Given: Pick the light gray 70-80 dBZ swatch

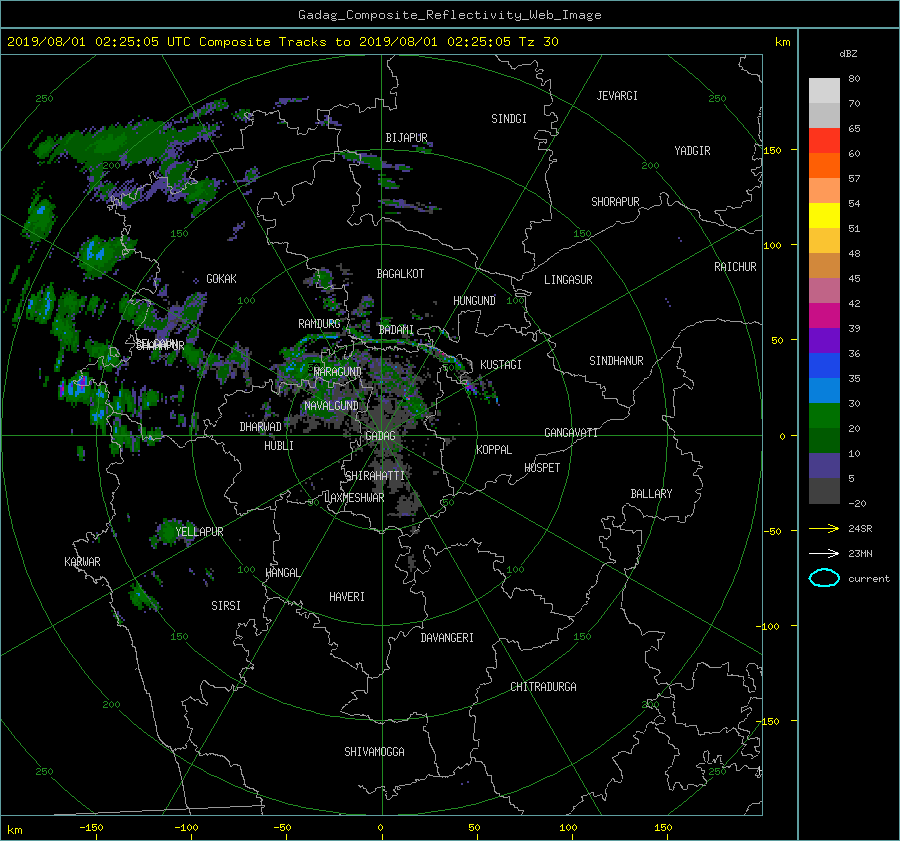Looking at the screenshot, I should (824, 90).
